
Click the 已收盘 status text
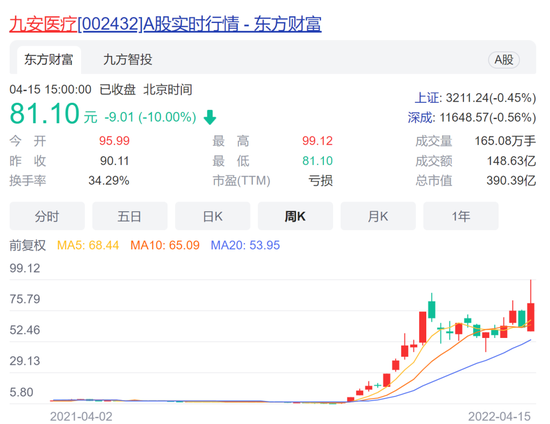pyautogui.click(x=118, y=90)
